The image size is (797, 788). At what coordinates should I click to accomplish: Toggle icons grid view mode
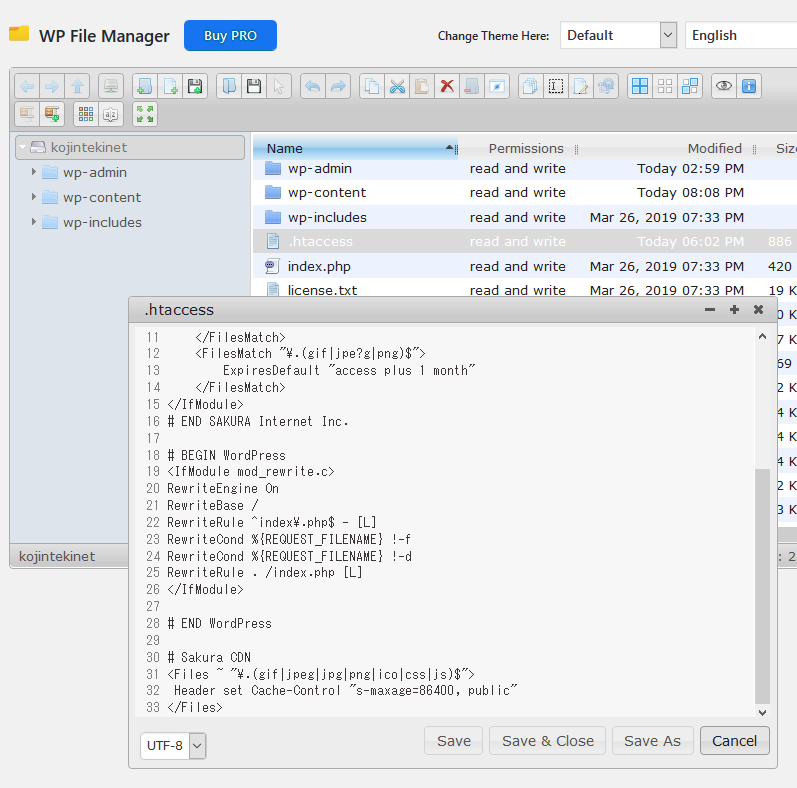[86, 114]
